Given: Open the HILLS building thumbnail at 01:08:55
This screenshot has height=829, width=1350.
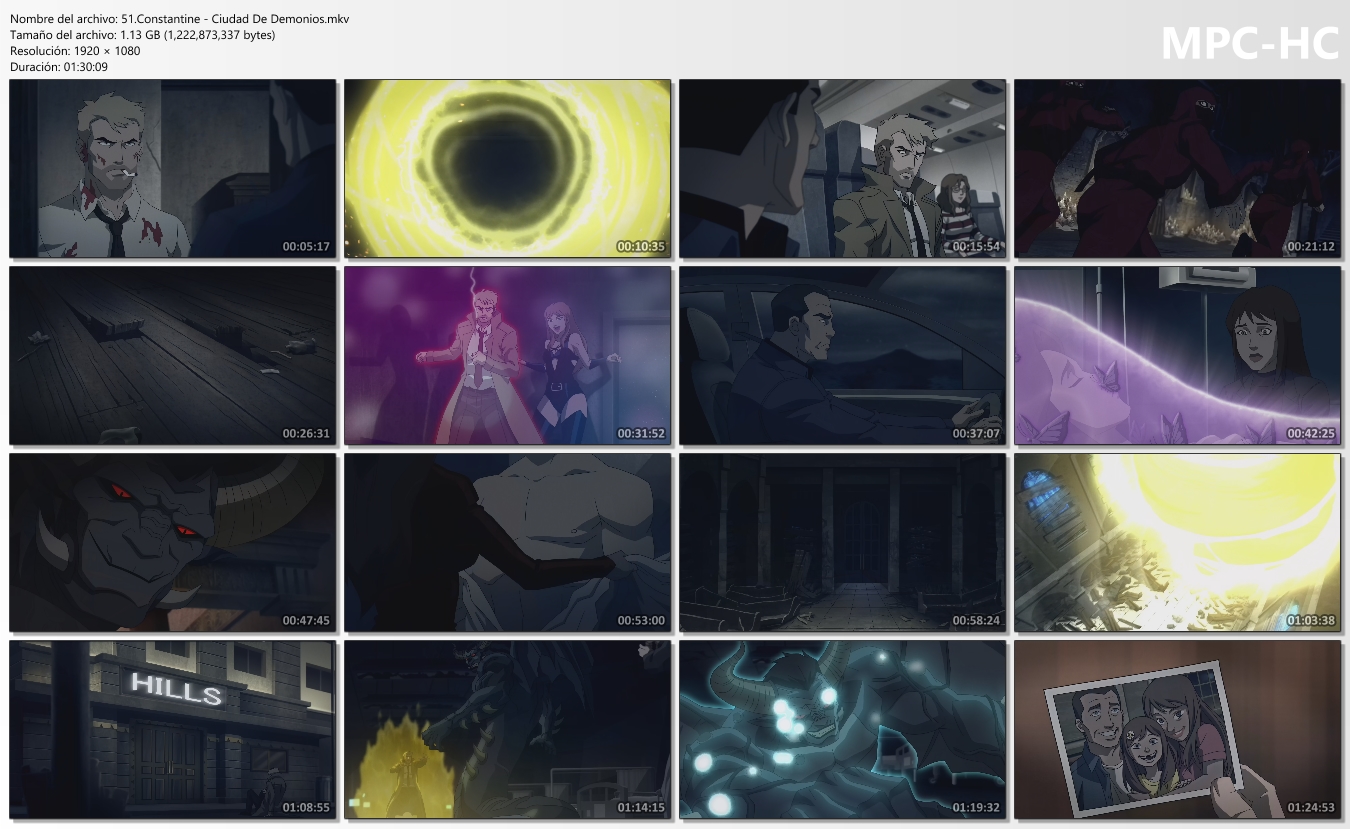Looking at the screenshot, I should 173,729.
